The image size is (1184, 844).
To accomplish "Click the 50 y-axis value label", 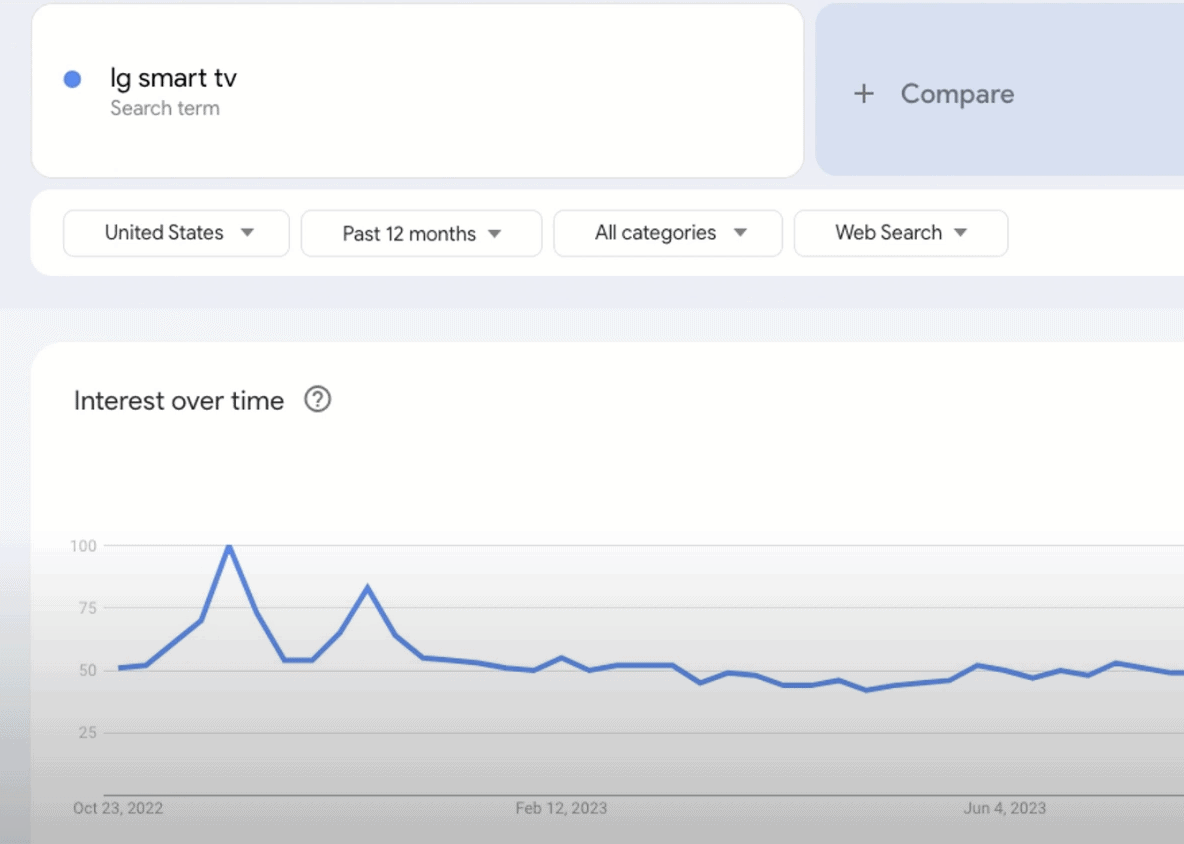I will pos(88,670).
